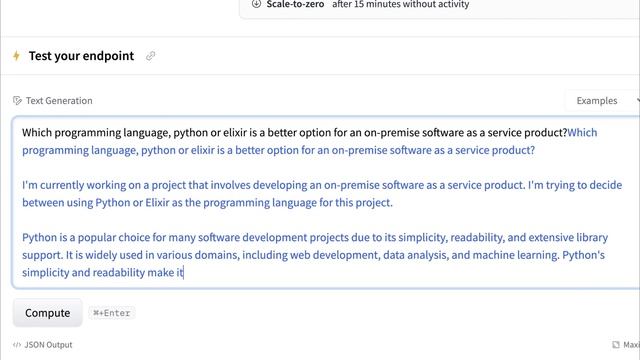Click the 'Text Generation' label

[59, 100]
